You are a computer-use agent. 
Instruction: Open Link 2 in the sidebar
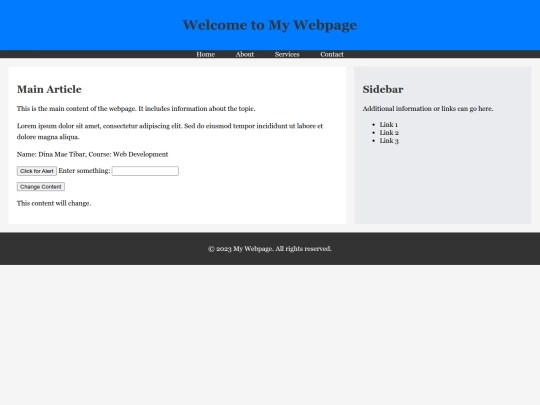(x=389, y=133)
